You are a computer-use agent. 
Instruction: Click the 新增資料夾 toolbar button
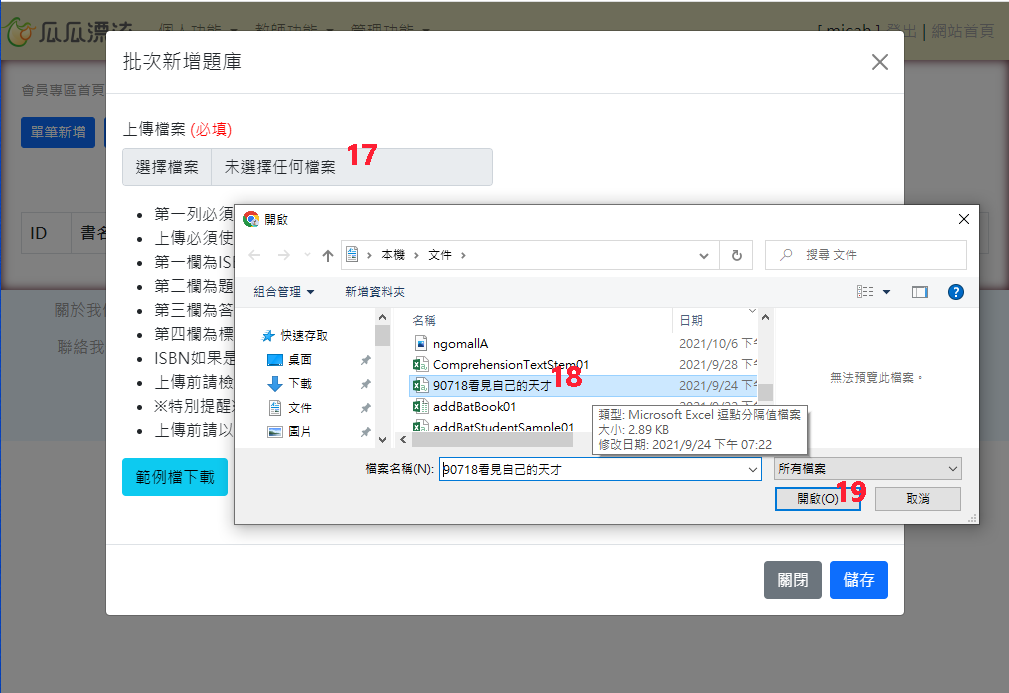[375, 292]
